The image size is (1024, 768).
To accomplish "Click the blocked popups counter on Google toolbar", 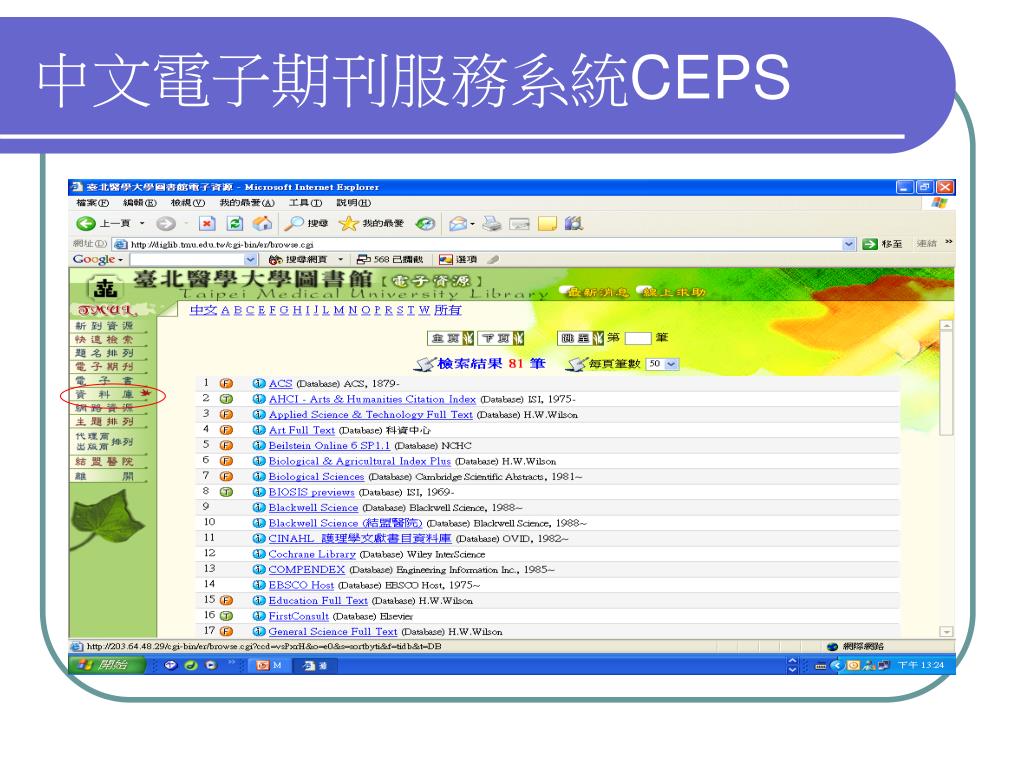I will (391, 259).
